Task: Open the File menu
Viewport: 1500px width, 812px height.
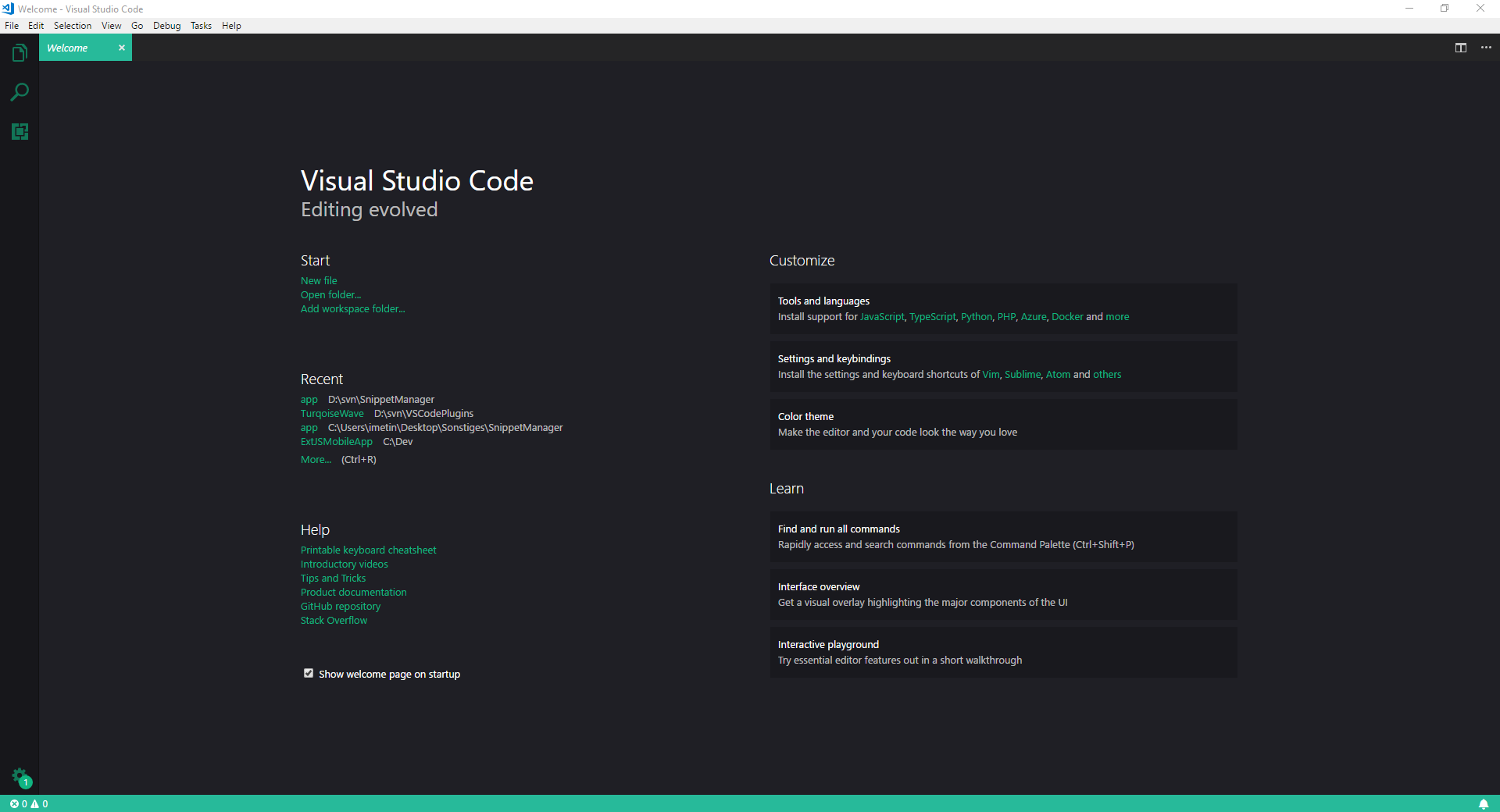Action: (12, 26)
